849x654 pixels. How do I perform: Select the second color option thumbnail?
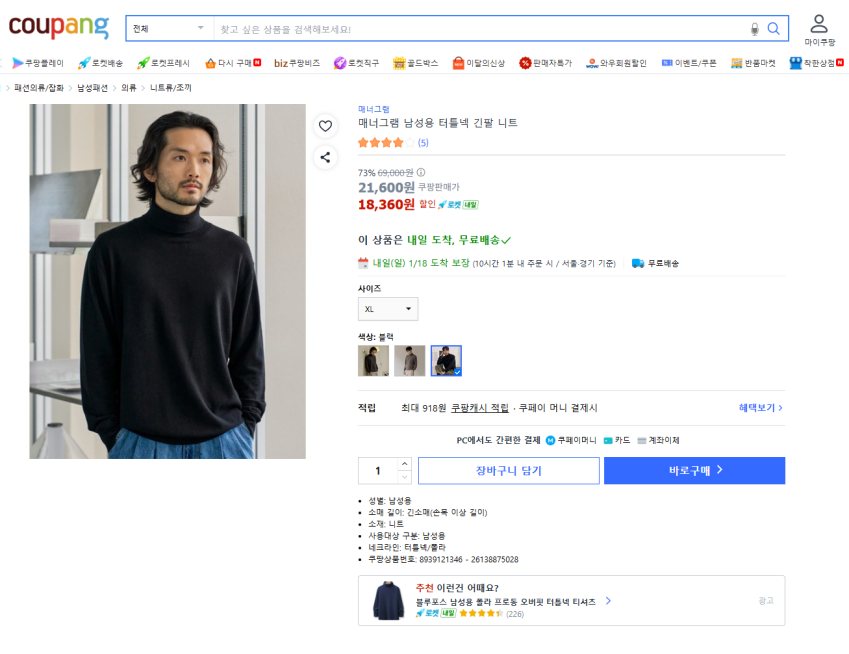point(409,361)
